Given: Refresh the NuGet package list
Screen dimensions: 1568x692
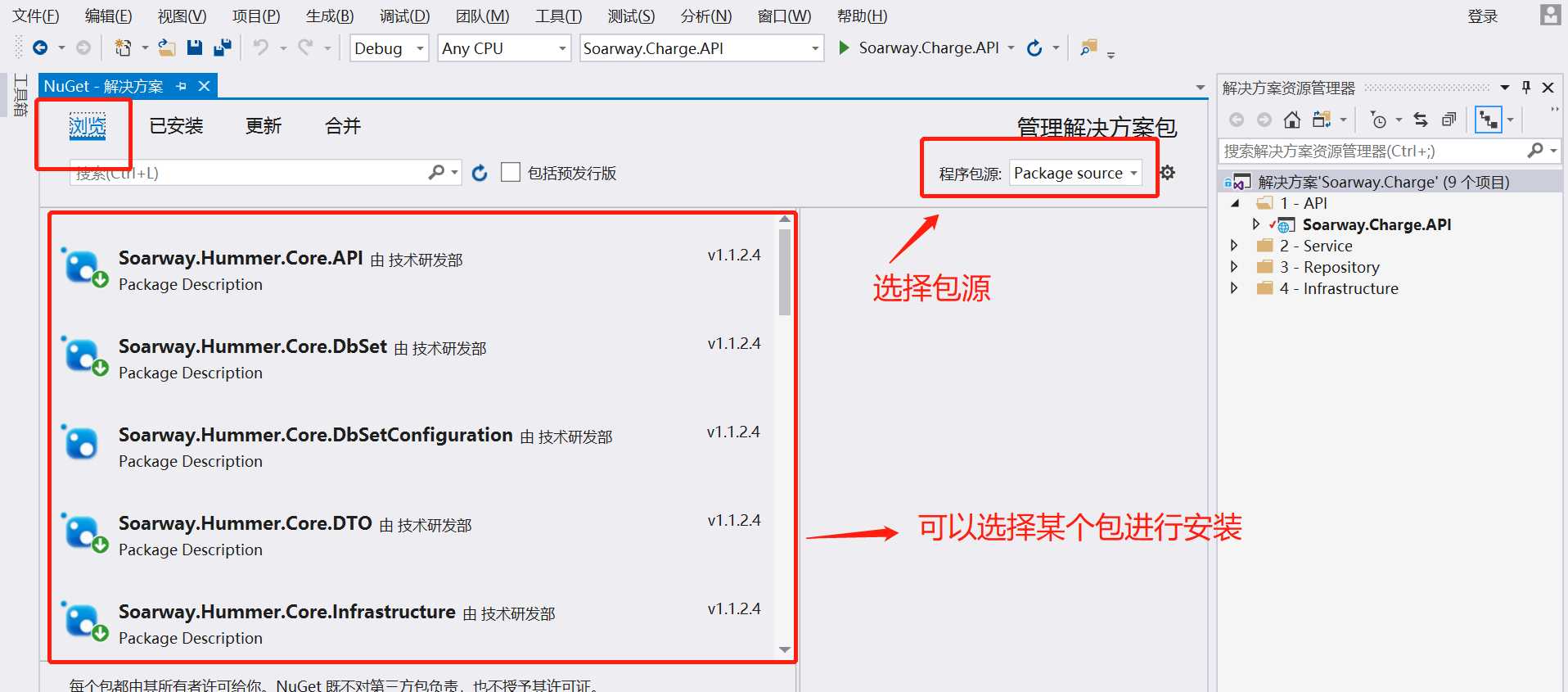Looking at the screenshot, I should (480, 173).
